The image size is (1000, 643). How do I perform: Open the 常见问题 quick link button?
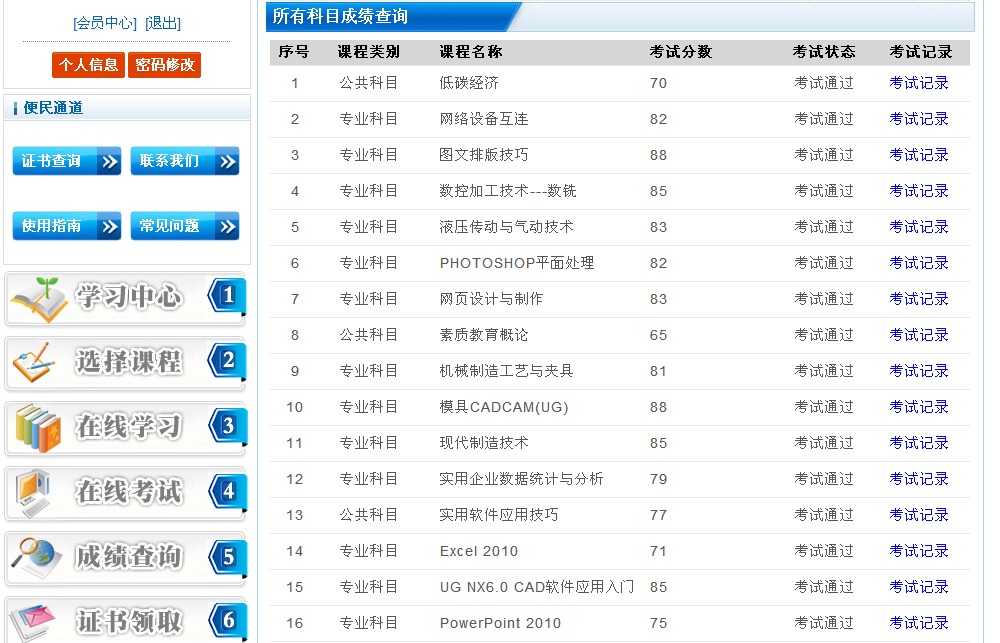(x=185, y=226)
